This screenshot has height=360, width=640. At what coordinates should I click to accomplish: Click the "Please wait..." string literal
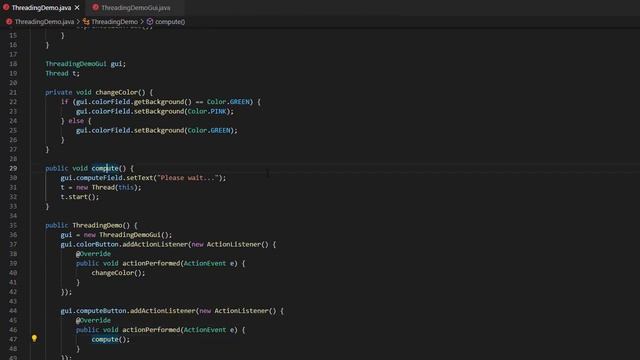click(187, 178)
